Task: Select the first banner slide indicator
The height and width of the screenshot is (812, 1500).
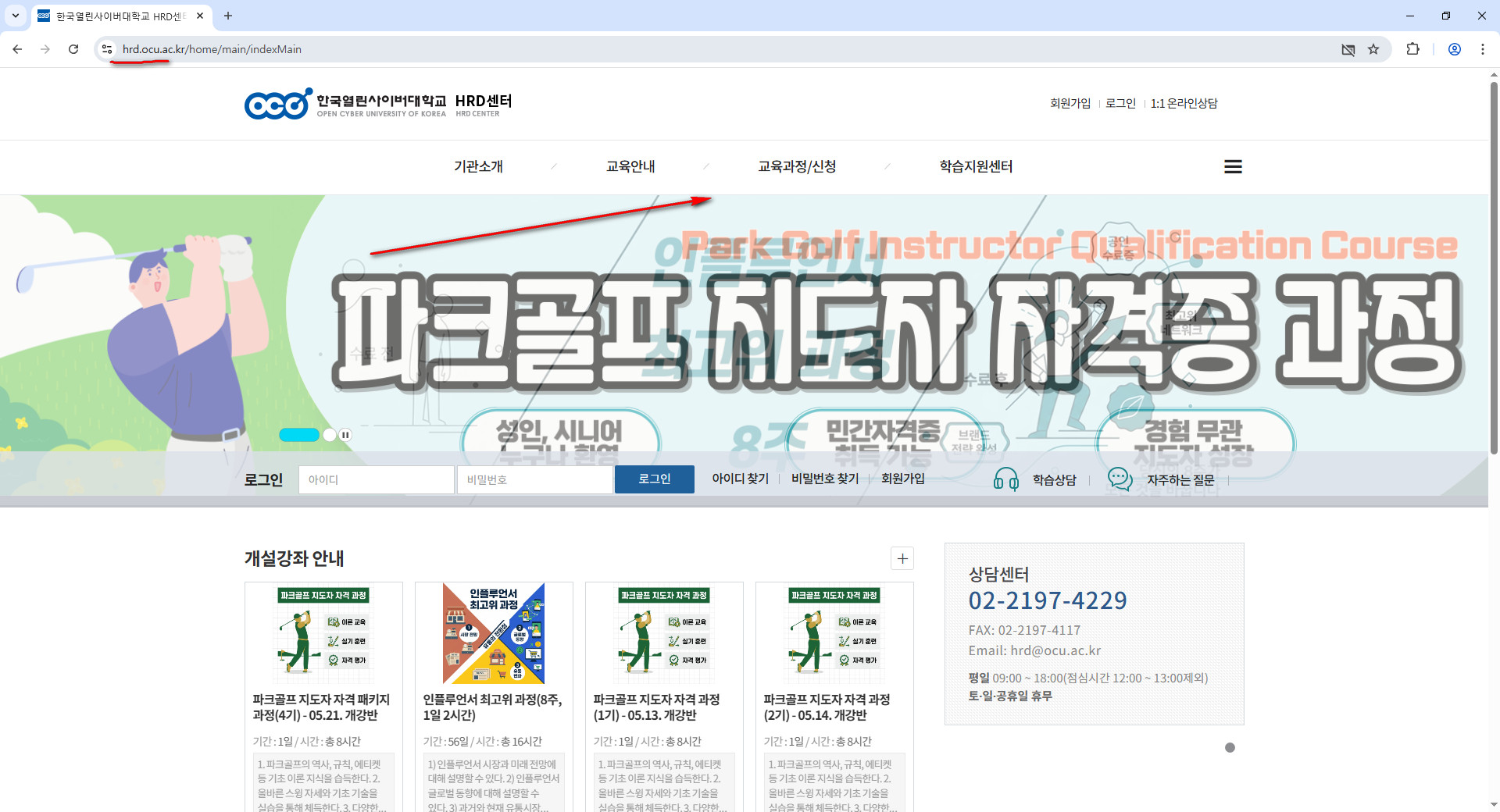Action: [299, 435]
